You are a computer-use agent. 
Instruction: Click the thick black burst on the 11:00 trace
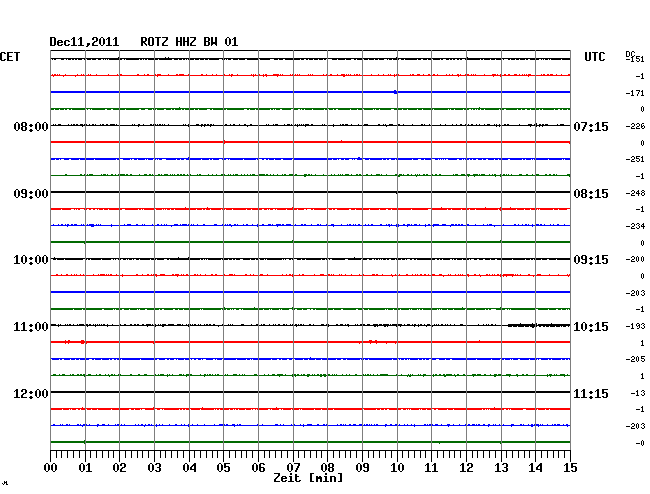tap(538, 325)
